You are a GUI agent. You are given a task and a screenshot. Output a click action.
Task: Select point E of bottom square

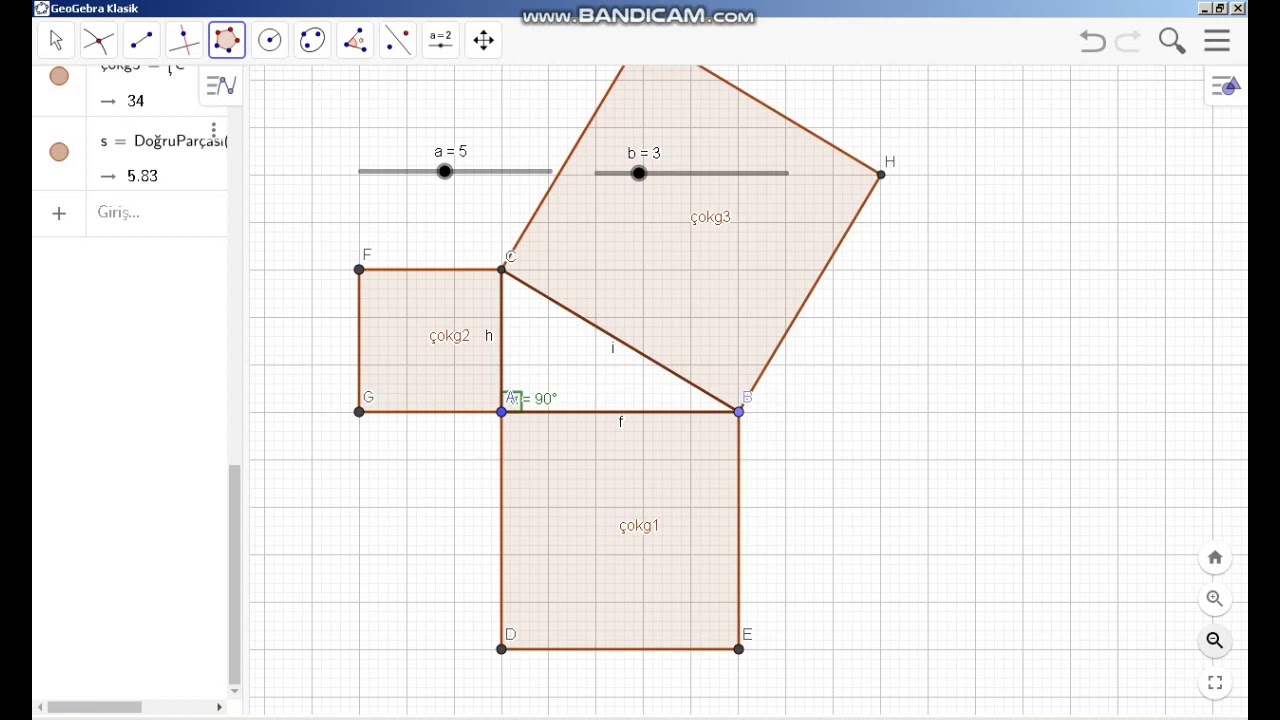click(739, 649)
